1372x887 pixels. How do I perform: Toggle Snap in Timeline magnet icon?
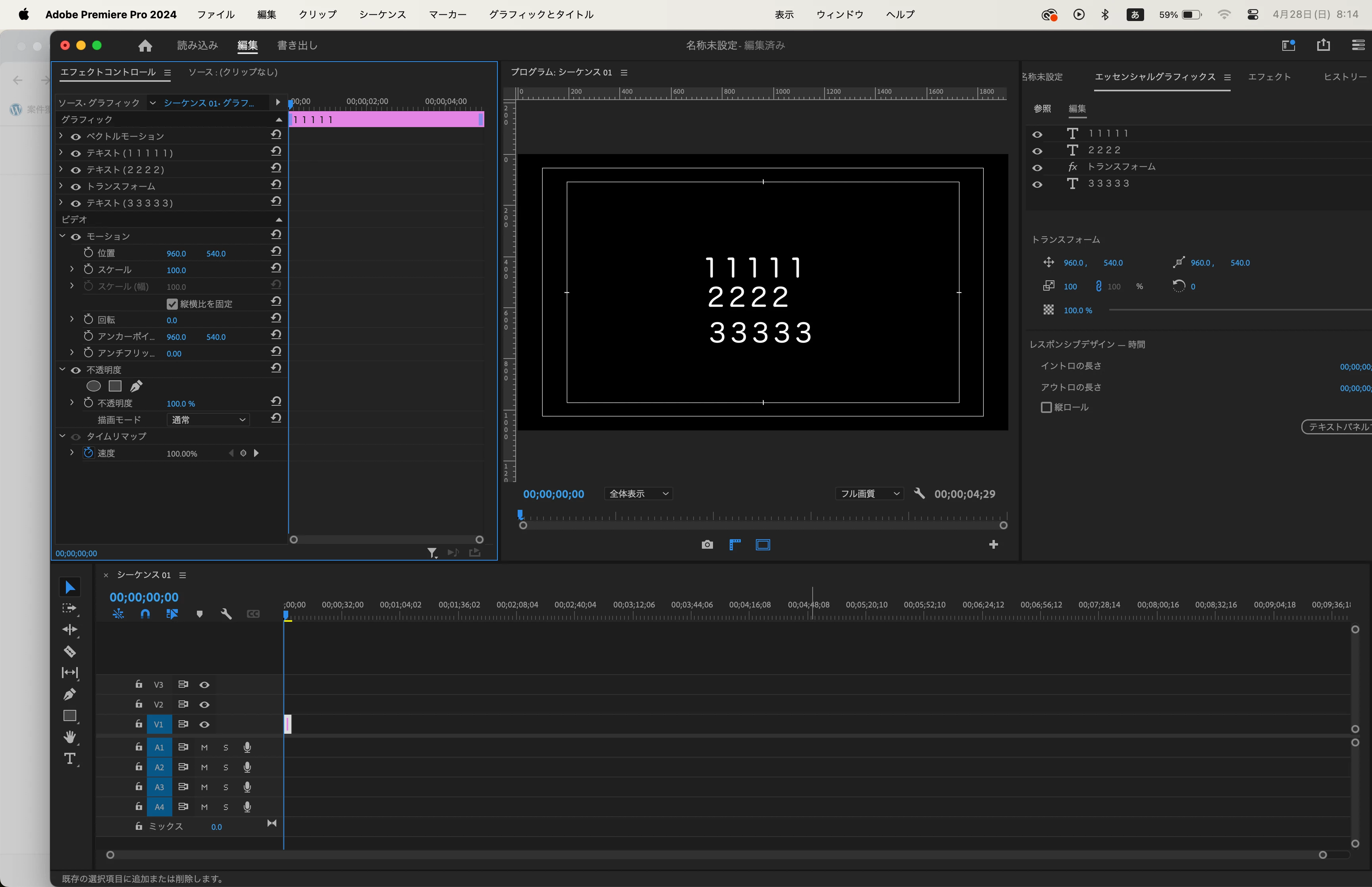tap(145, 614)
